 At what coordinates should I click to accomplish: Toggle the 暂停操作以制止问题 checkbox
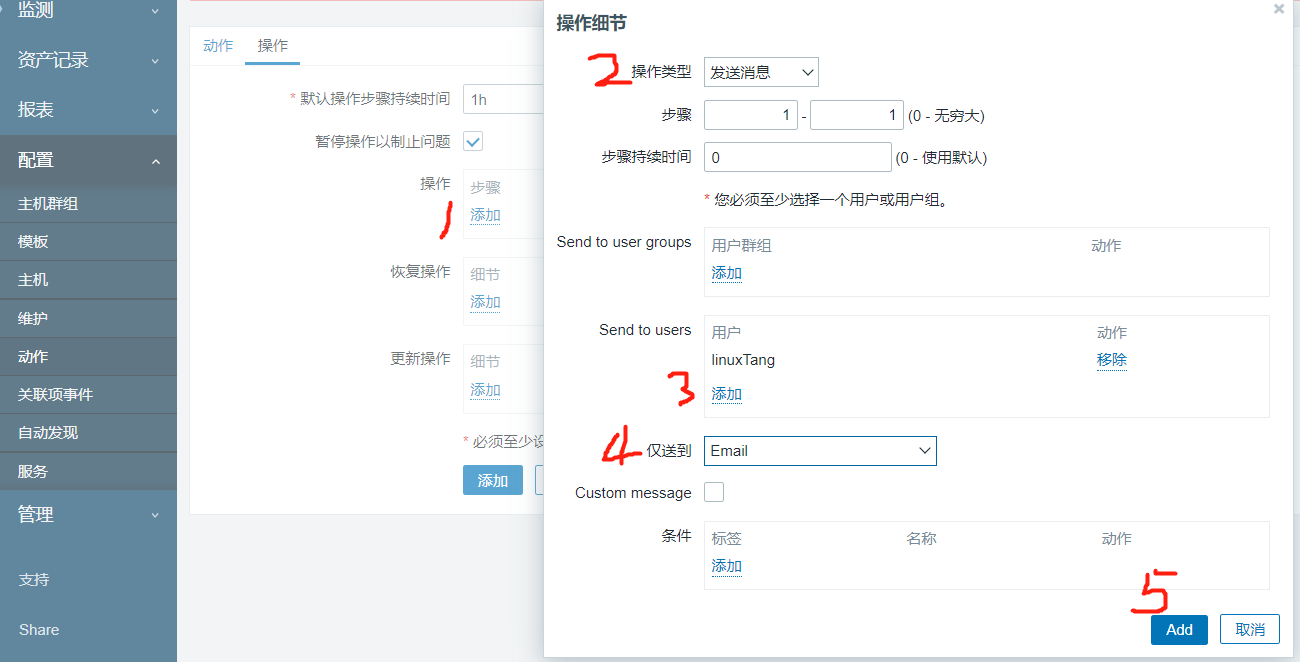[x=473, y=141]
